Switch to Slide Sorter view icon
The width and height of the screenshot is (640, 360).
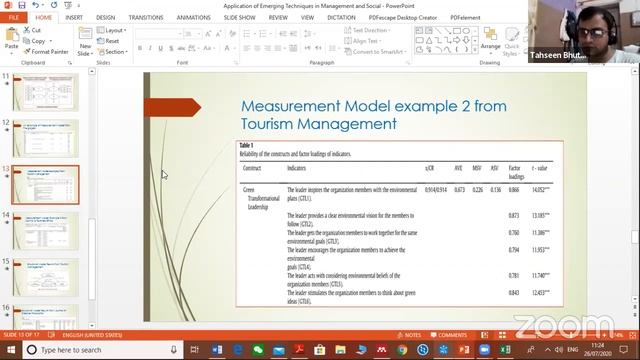(502, 335)
